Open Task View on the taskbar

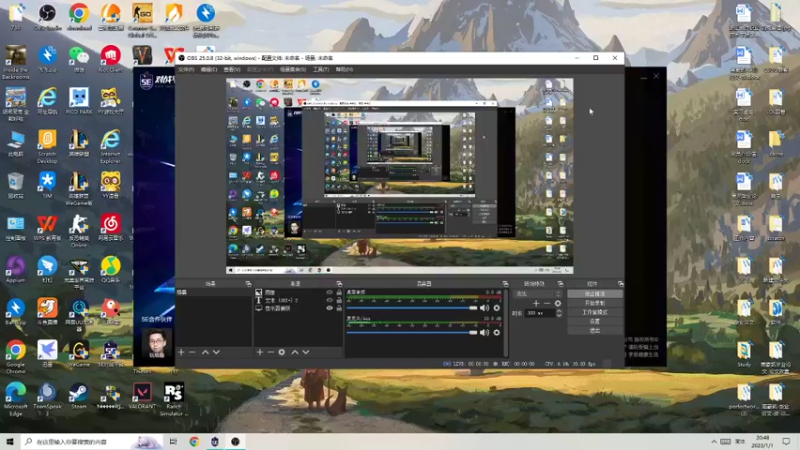coord(173,441)
